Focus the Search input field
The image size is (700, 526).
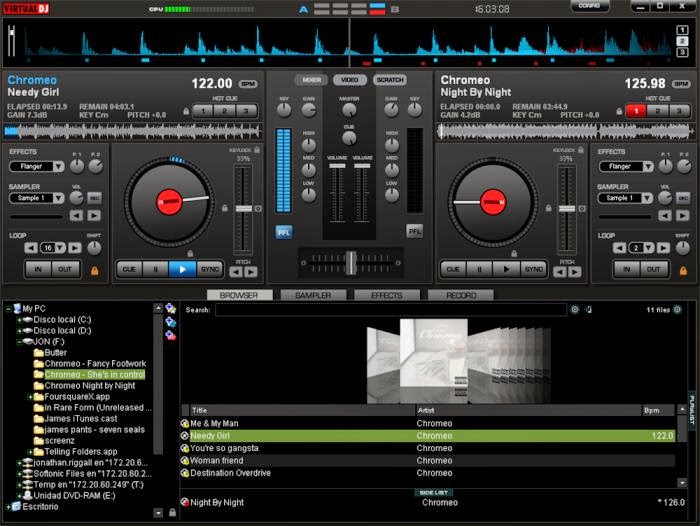[391, 310]
